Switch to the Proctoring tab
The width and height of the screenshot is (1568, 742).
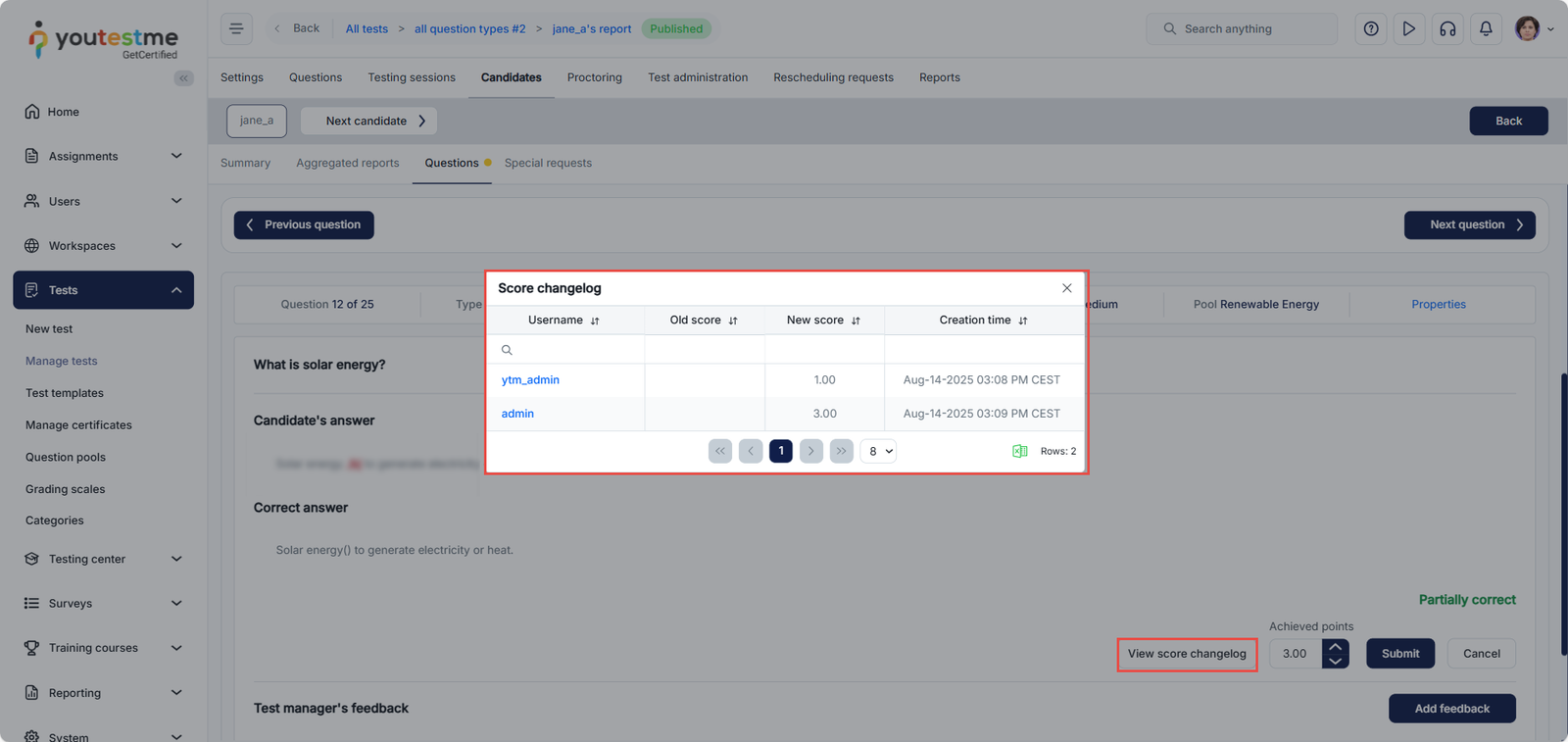[x=594, y=77]
